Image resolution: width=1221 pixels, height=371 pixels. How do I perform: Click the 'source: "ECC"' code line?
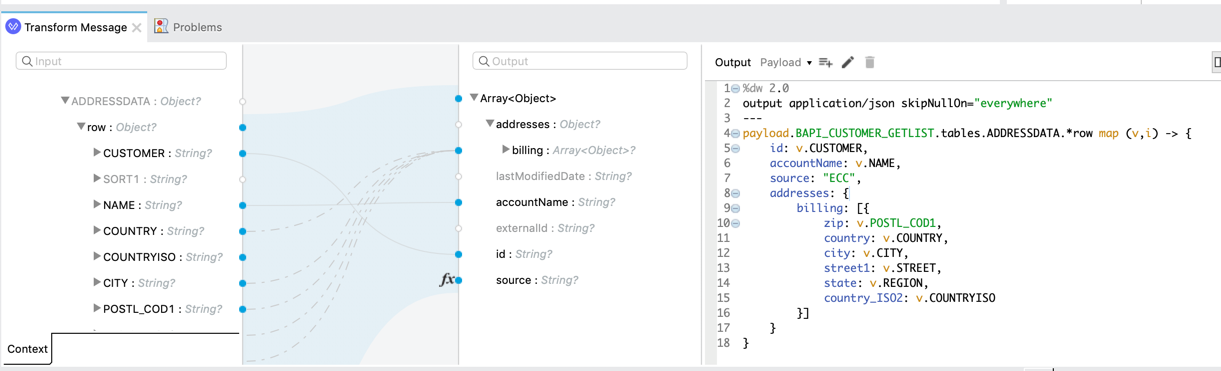tap(815, 178)
